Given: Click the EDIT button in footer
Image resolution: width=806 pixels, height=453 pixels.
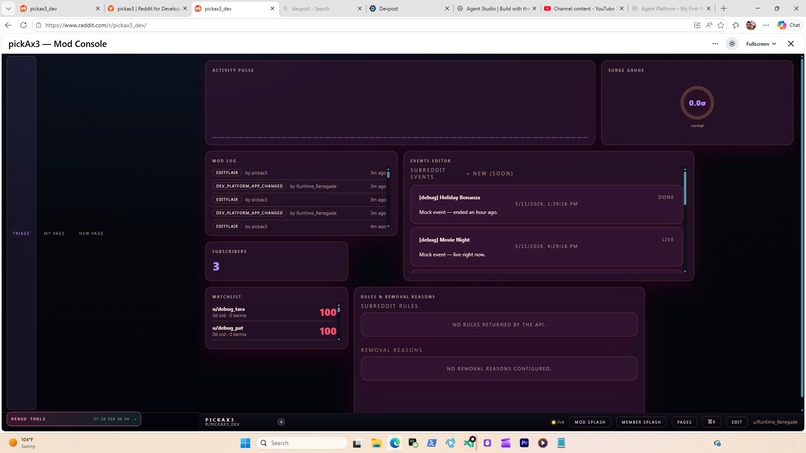Looking at the screenshot, I should click(737, 422).
